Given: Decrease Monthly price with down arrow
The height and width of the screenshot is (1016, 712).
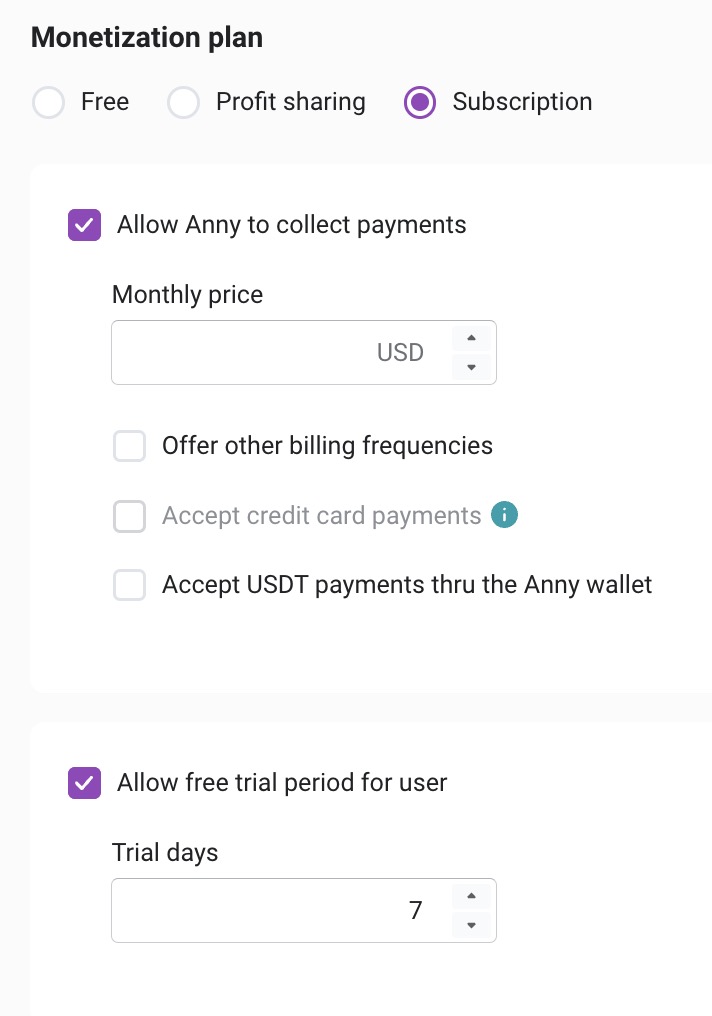Looking at the screenshot, I should tap(471, 367).
